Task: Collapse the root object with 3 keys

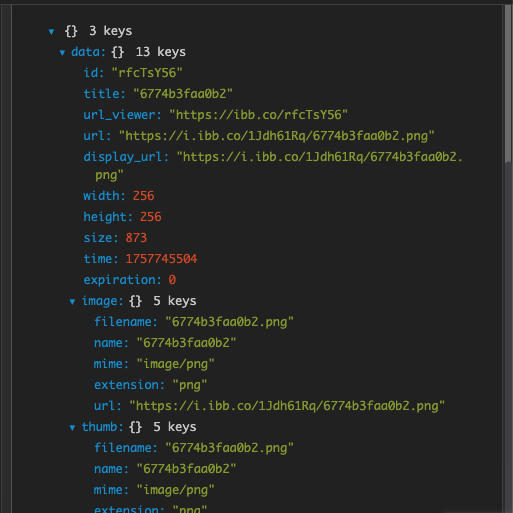Action: (51, 32)
